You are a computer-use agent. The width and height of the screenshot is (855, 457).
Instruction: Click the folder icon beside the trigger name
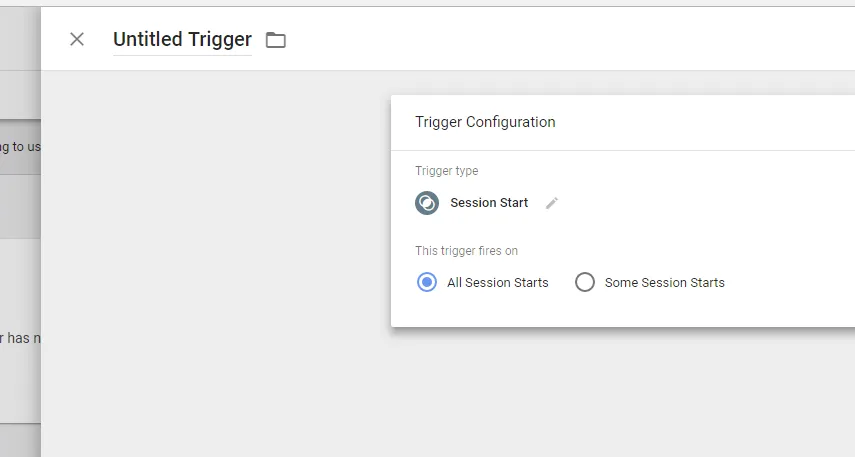(275, 40)
